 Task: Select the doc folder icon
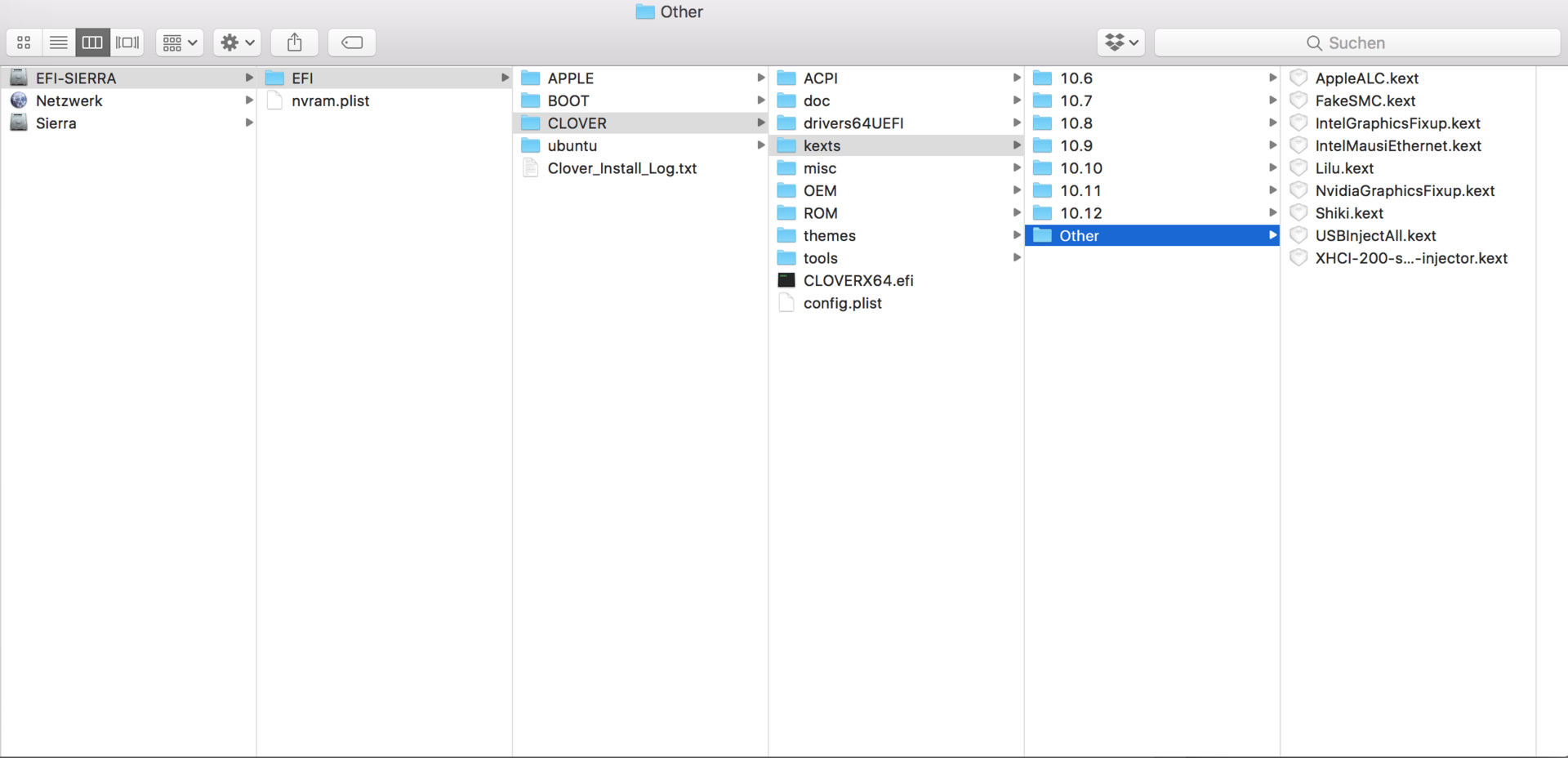[786, 100]
